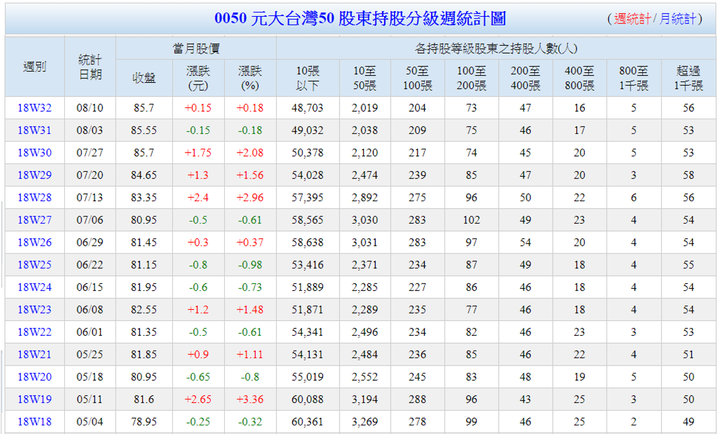Open the 18W18 week link
This screenshot has height=434, width=720.
coord(34,421)
